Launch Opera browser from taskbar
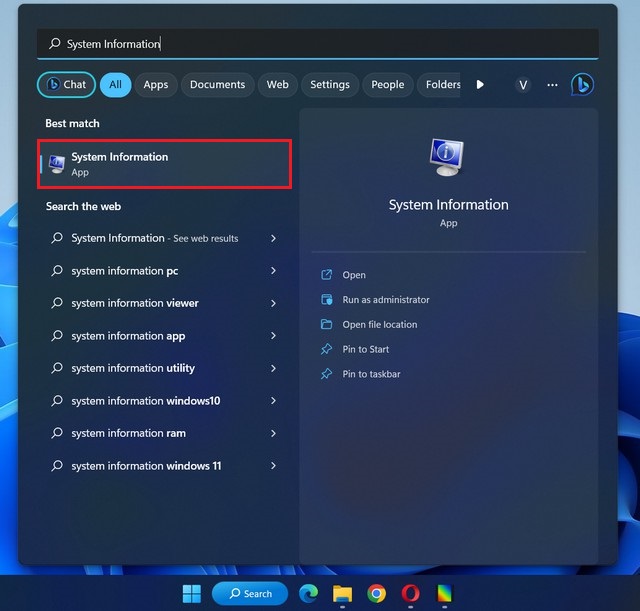Viewport: 640px width, 611px height. coord(410,593)
